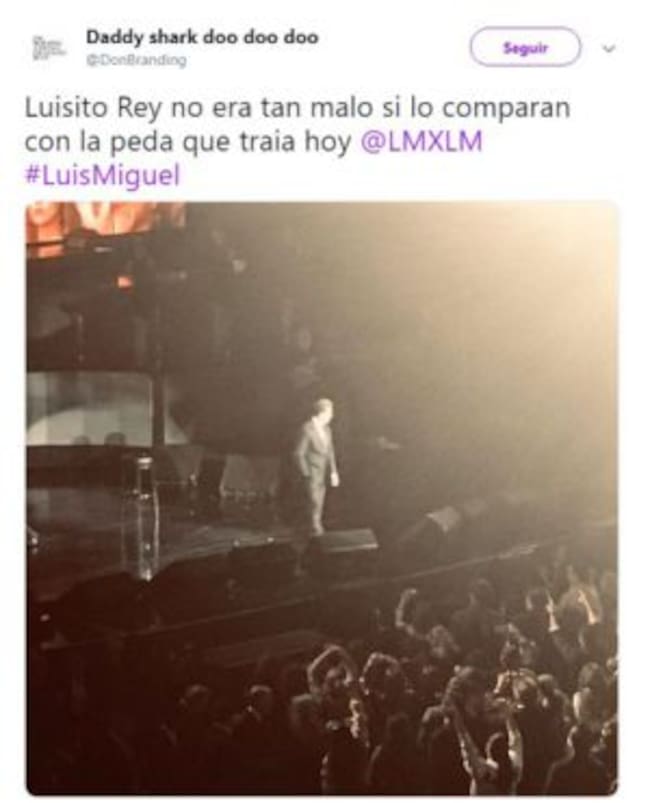Click the words Luisito Rey in the tweet

click(x=93, y=109)
